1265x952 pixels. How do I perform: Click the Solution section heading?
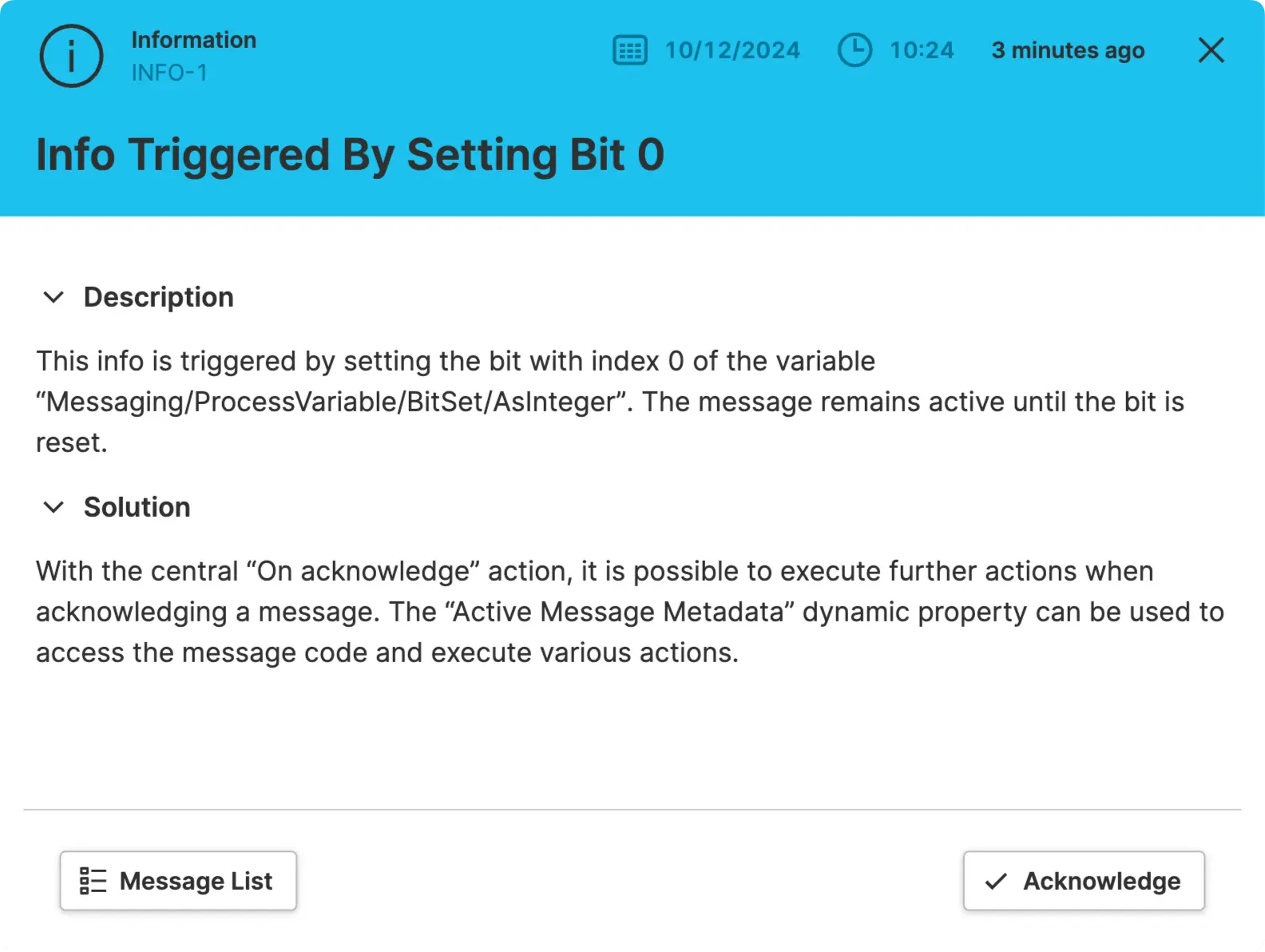coord(137,507)
